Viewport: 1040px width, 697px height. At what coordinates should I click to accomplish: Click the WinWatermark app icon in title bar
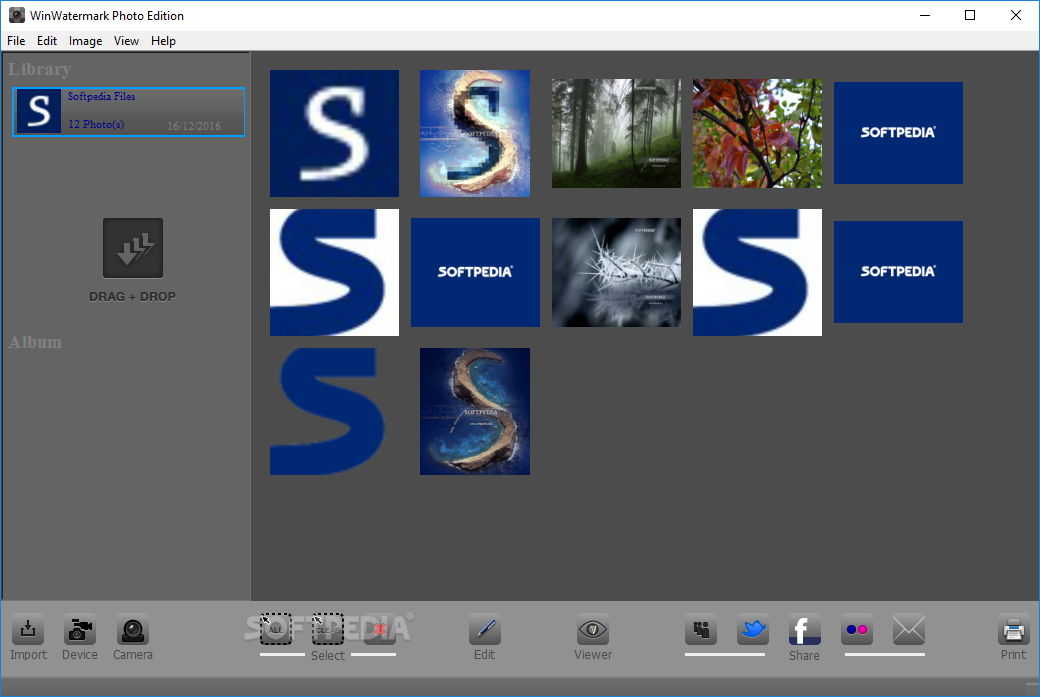coord(17,15)
